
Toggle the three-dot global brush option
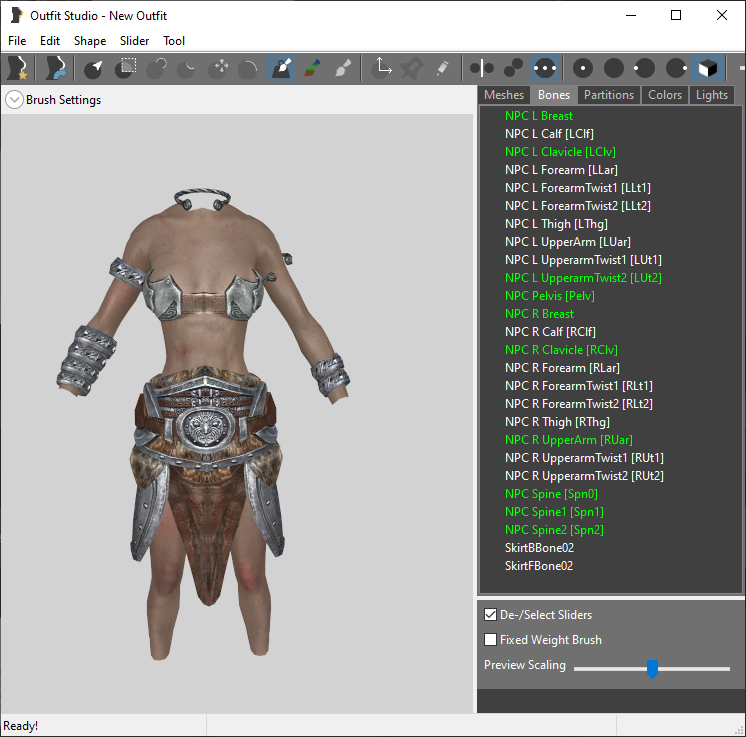click(545, 68)
